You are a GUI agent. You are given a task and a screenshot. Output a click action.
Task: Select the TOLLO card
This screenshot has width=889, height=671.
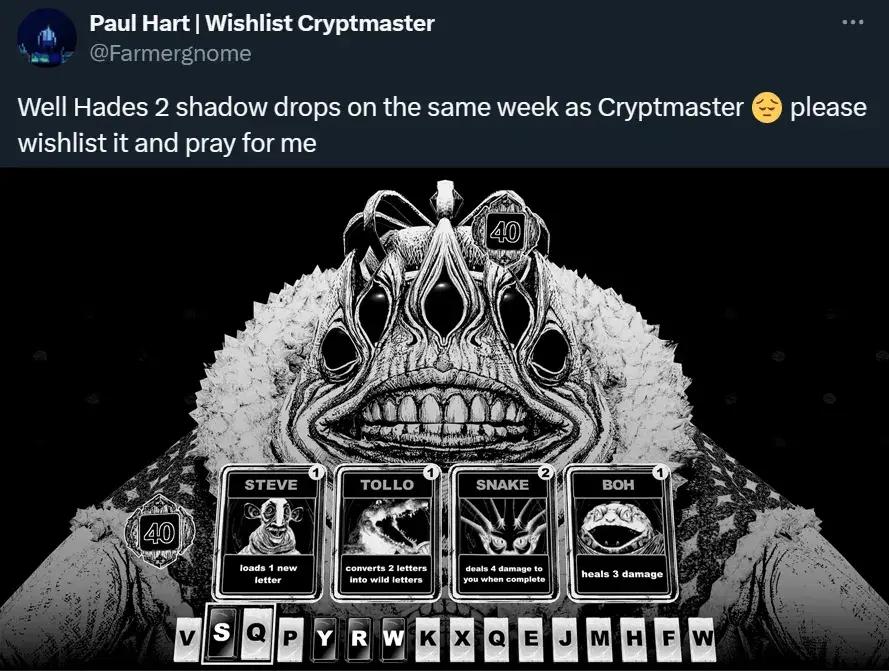[386, 533]
